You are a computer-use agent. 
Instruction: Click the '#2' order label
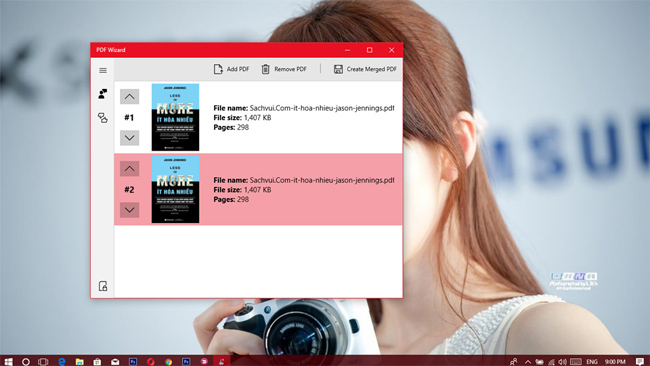[129, 190]
